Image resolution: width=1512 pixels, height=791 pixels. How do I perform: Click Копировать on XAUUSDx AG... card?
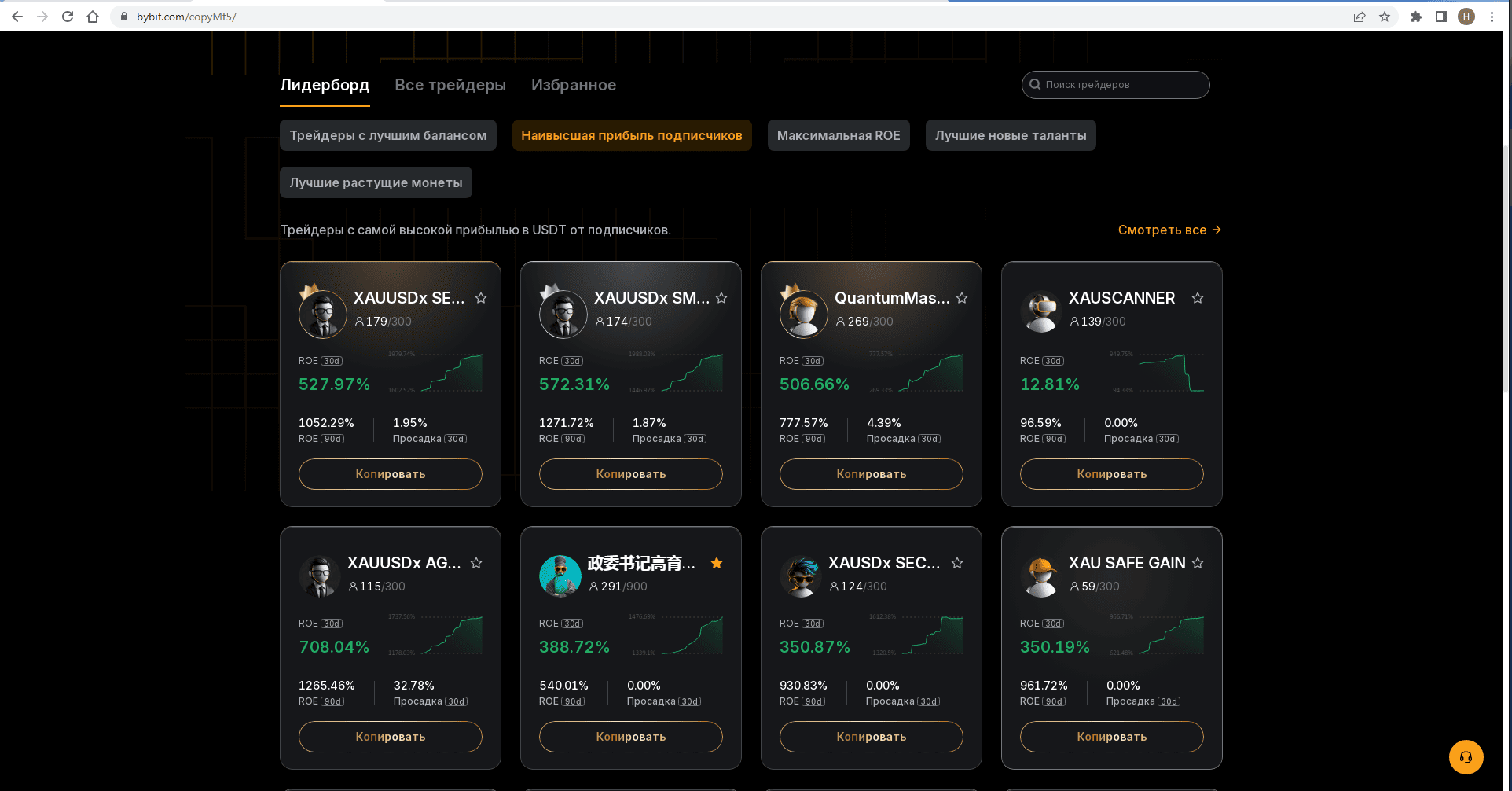pos(391,737)
